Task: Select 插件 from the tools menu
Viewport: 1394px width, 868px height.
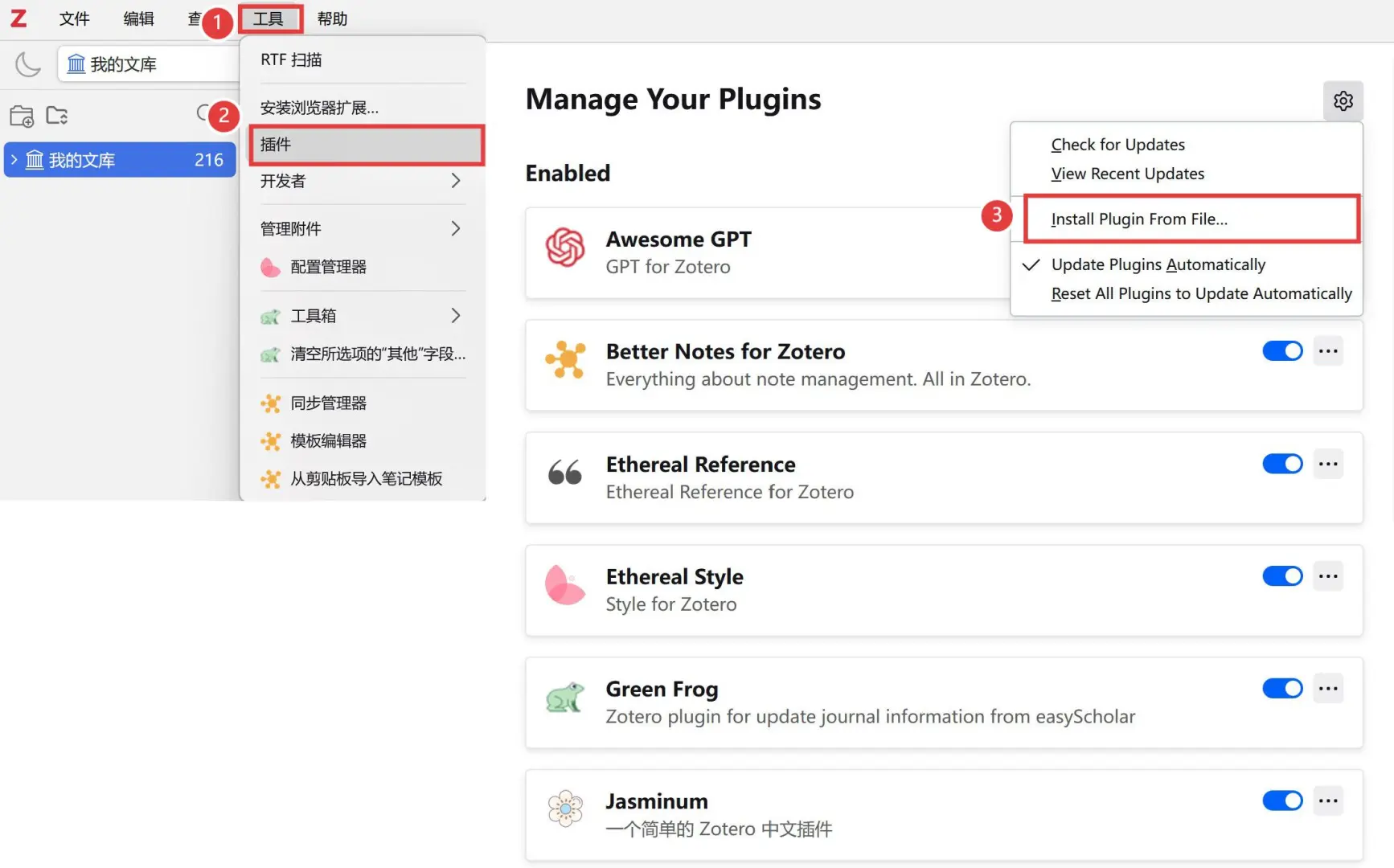Action: point(366,145)
